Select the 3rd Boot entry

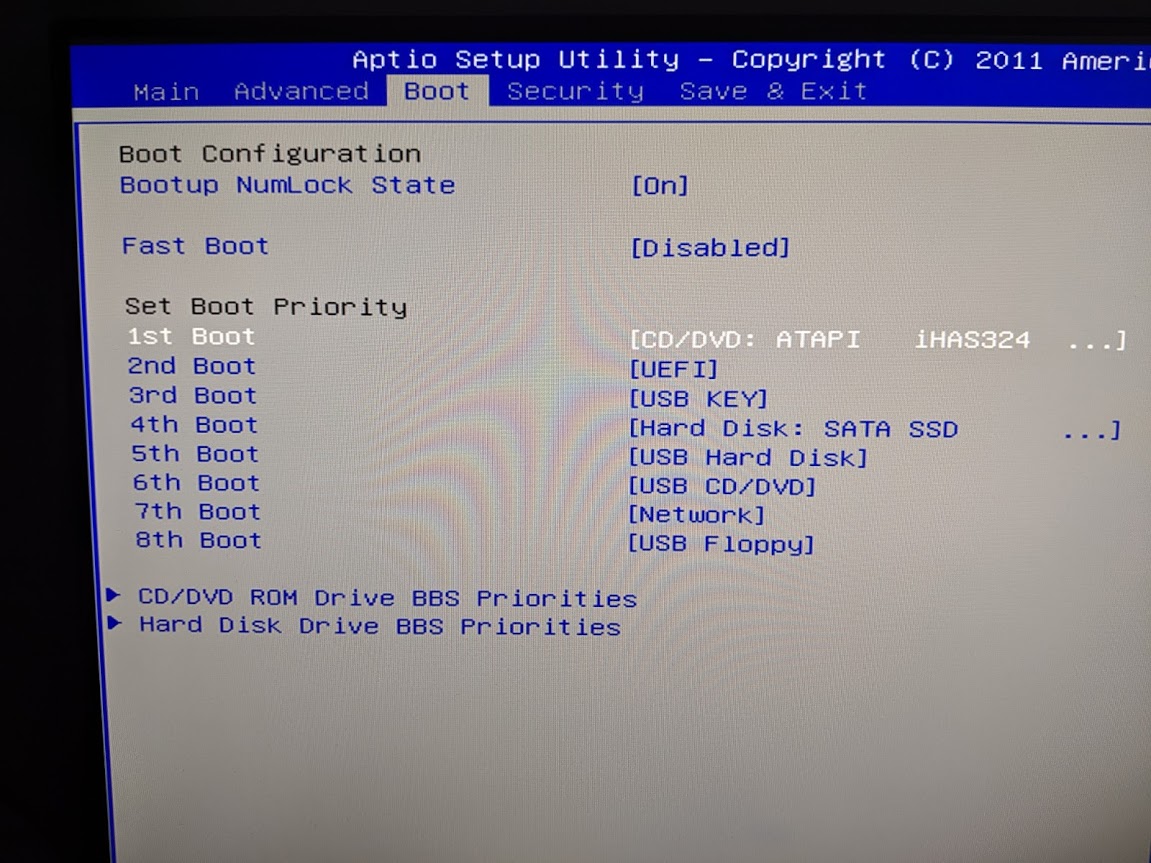(193, 395)
